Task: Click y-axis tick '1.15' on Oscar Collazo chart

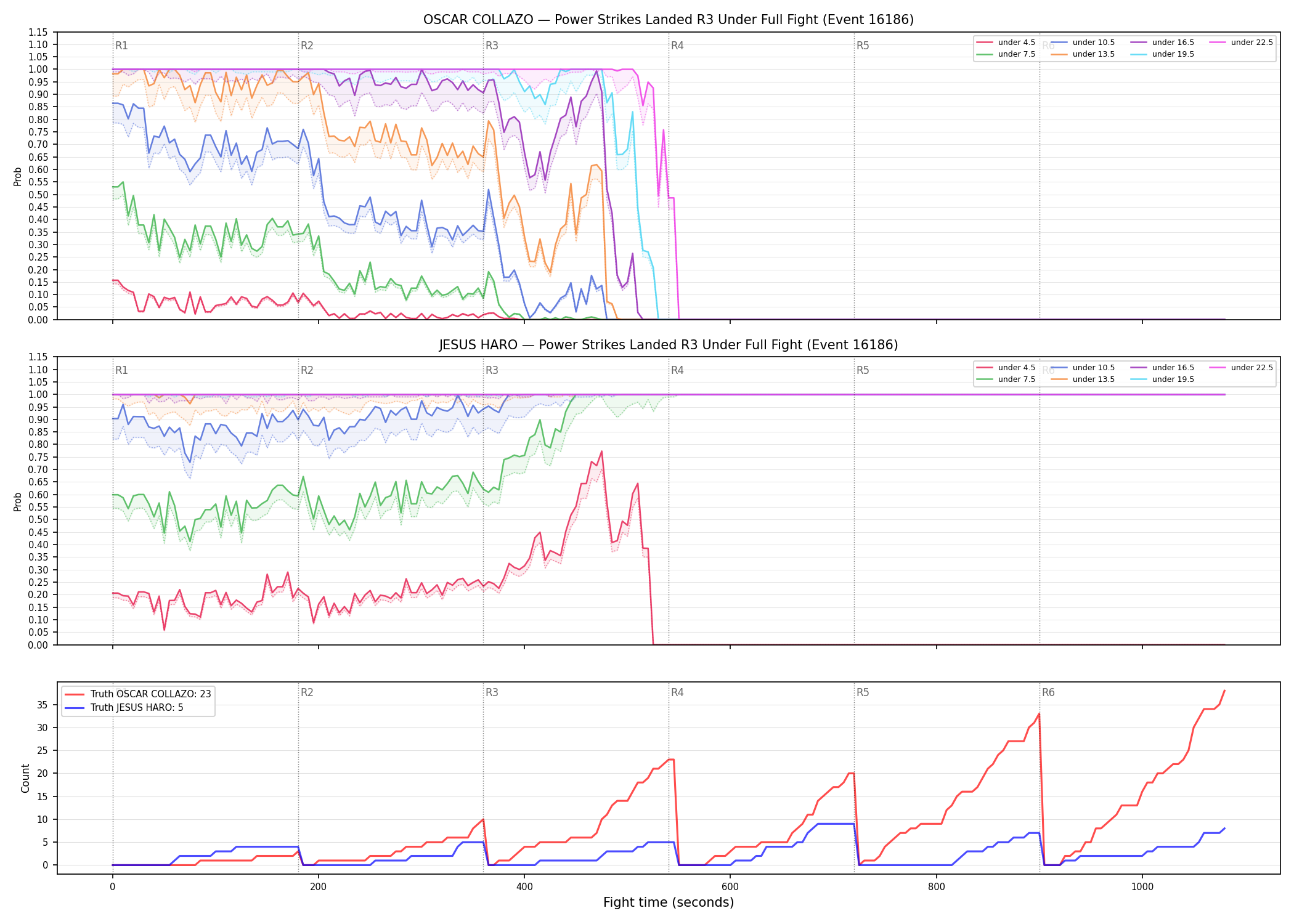Action: point(38,32)
